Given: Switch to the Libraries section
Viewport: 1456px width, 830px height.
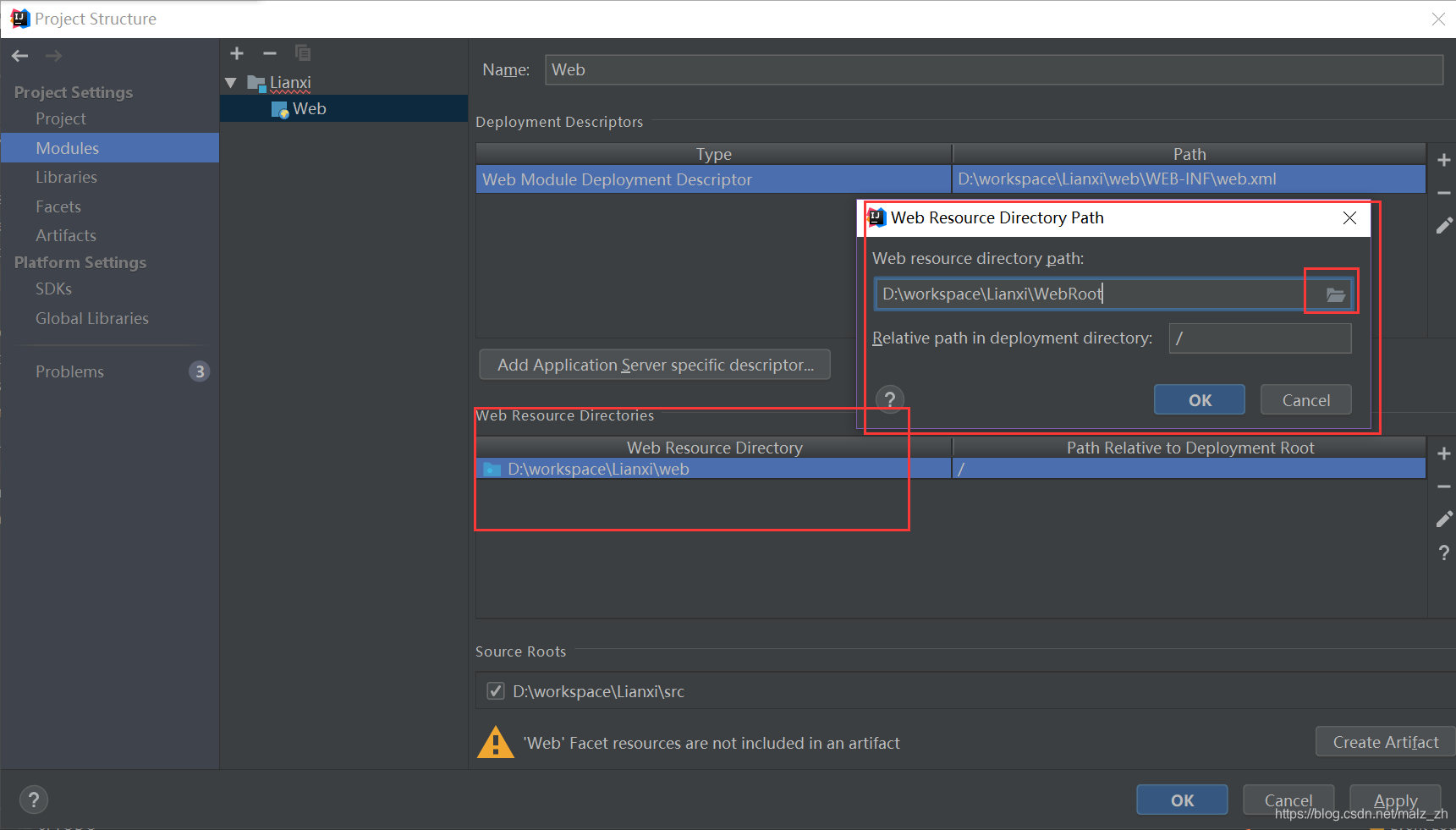Looking at the screenshot, I should point(67,177).
